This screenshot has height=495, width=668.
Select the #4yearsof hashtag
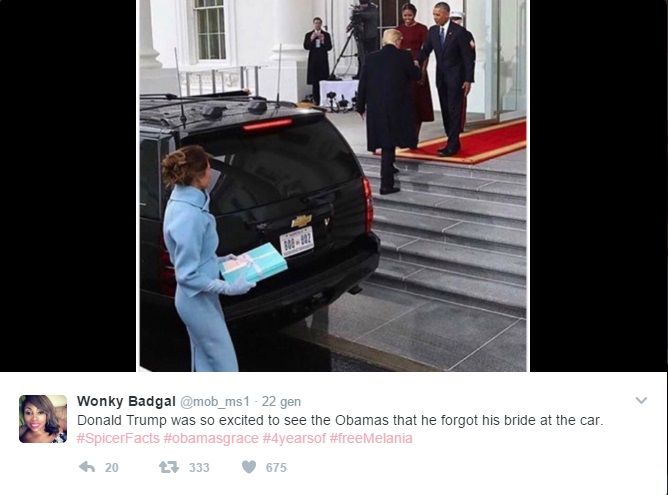pyautogui.click(x=294, y=438)
